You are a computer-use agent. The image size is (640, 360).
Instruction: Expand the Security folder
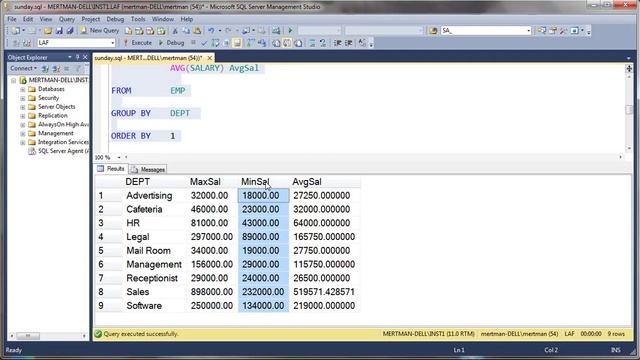click(22, 98)
